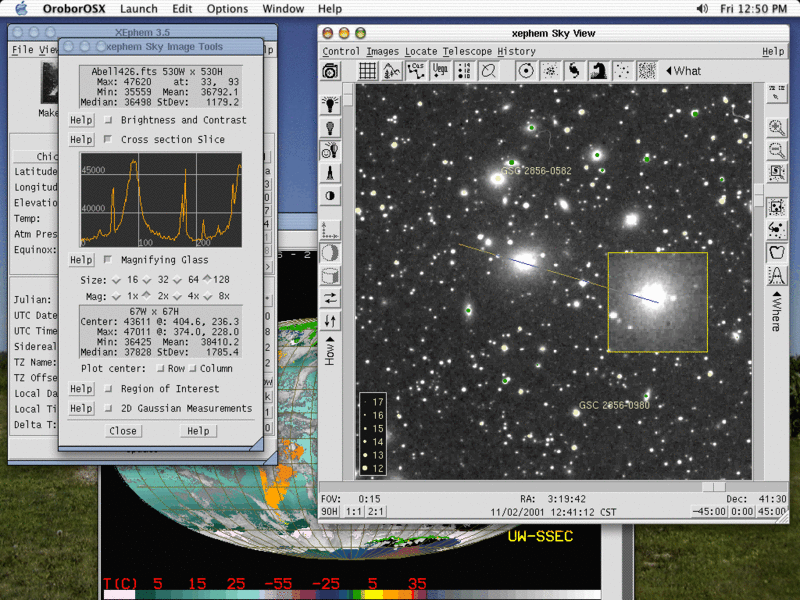
Task: Click the horizontal RA scroll slider thumb
Action: click(x=713, y=487)
